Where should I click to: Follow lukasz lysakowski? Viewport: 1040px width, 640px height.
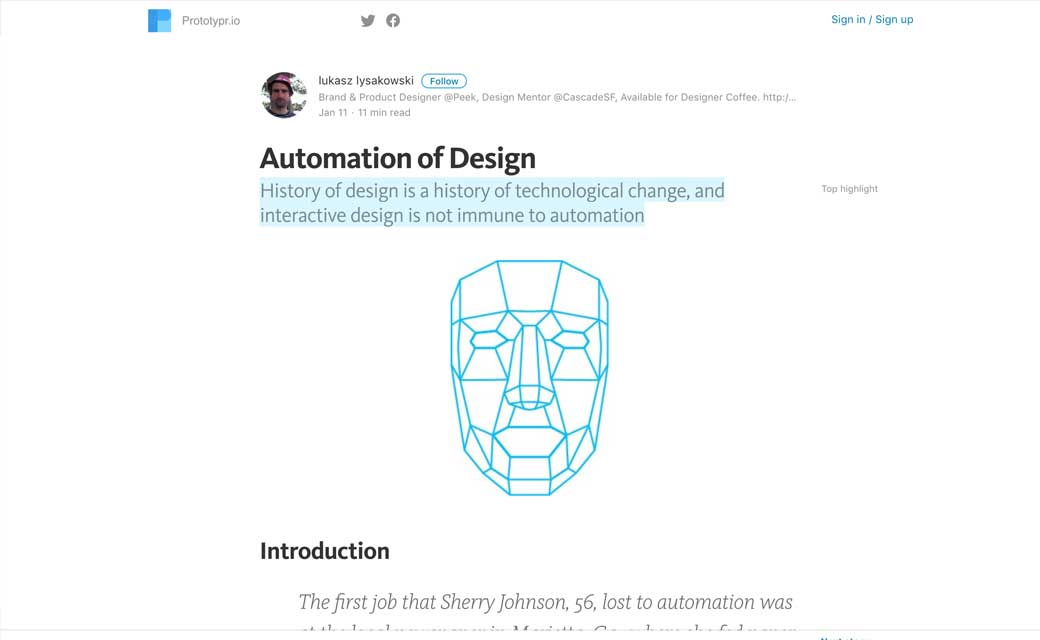point(444,81)
